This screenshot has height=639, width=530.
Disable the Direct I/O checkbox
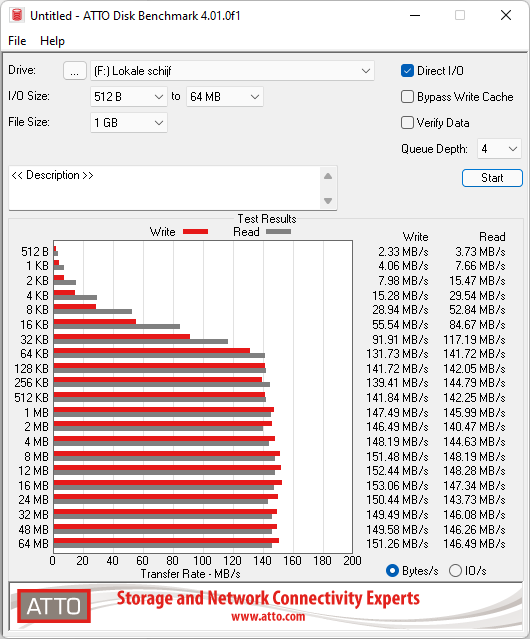pyautogui.click(x=407, y=71)
